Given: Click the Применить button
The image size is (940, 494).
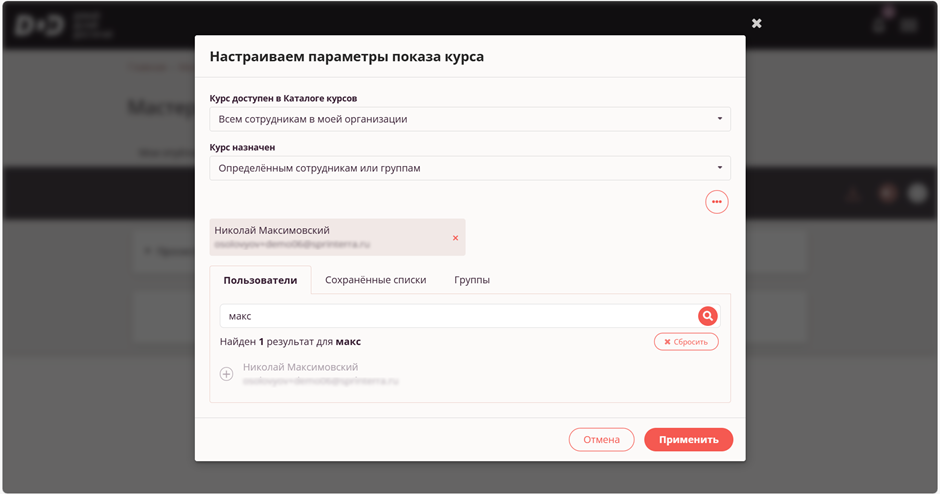Looking at the screenshot, I should click(688, 439).
